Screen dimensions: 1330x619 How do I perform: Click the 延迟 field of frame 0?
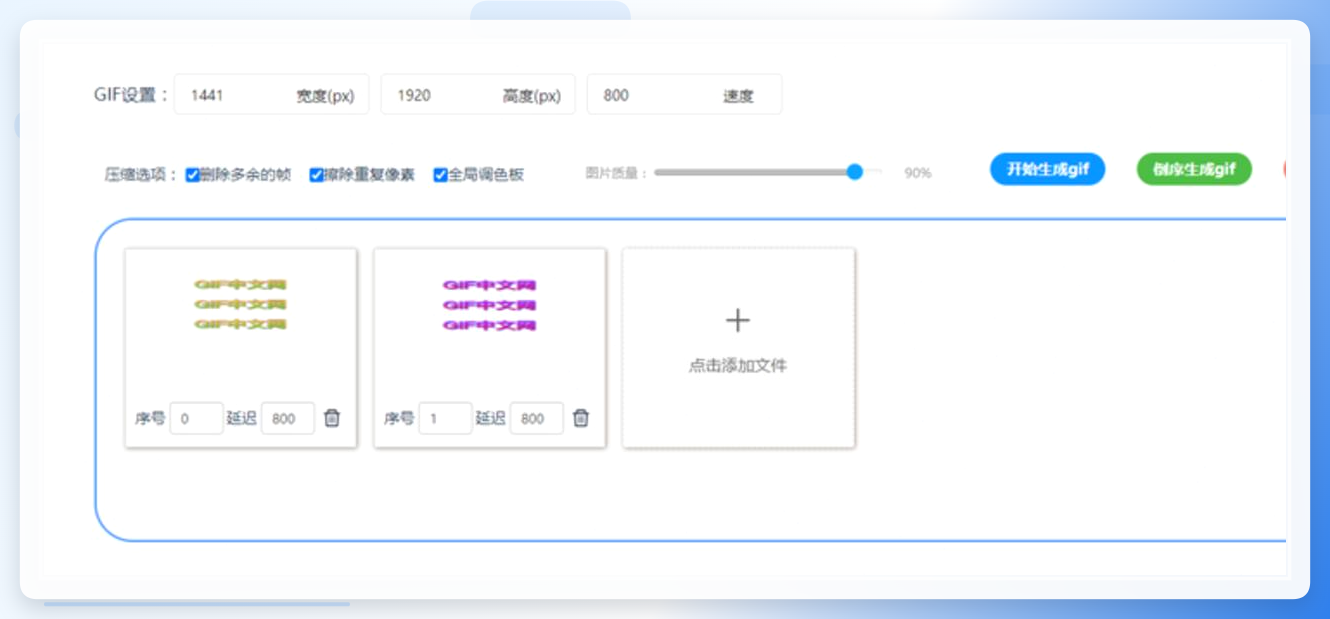(x=288, y=419)
